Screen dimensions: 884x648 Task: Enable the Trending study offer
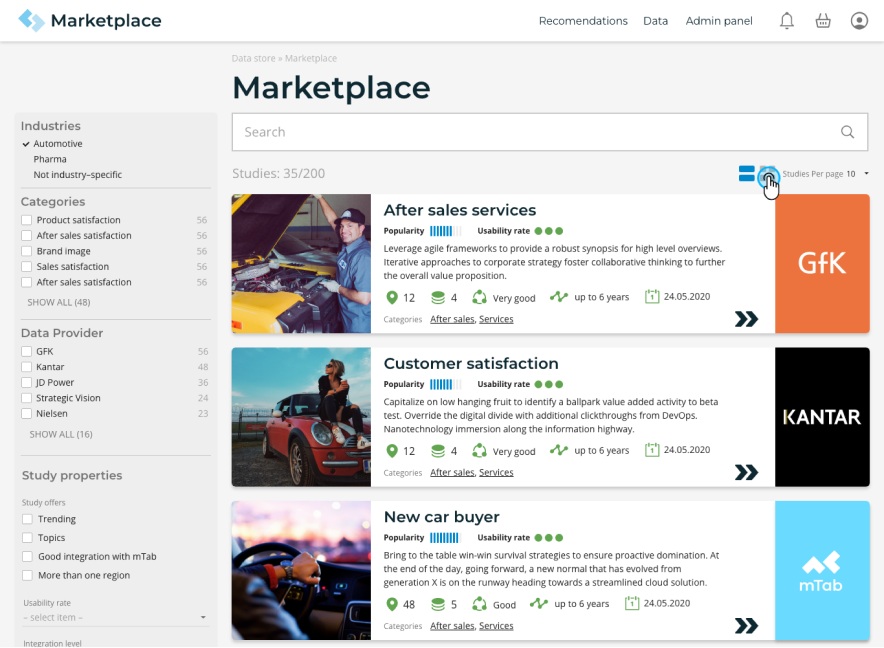(x=27, y=519)
